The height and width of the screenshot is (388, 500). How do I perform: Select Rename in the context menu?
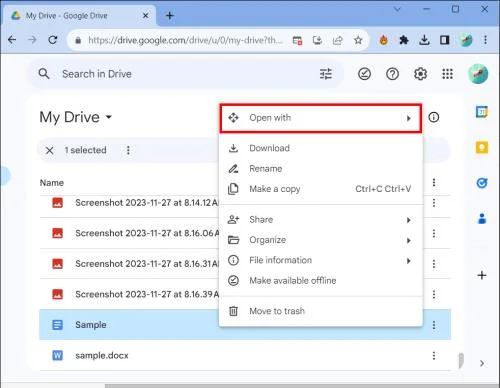pyautogui.click(x=321, y=169)
